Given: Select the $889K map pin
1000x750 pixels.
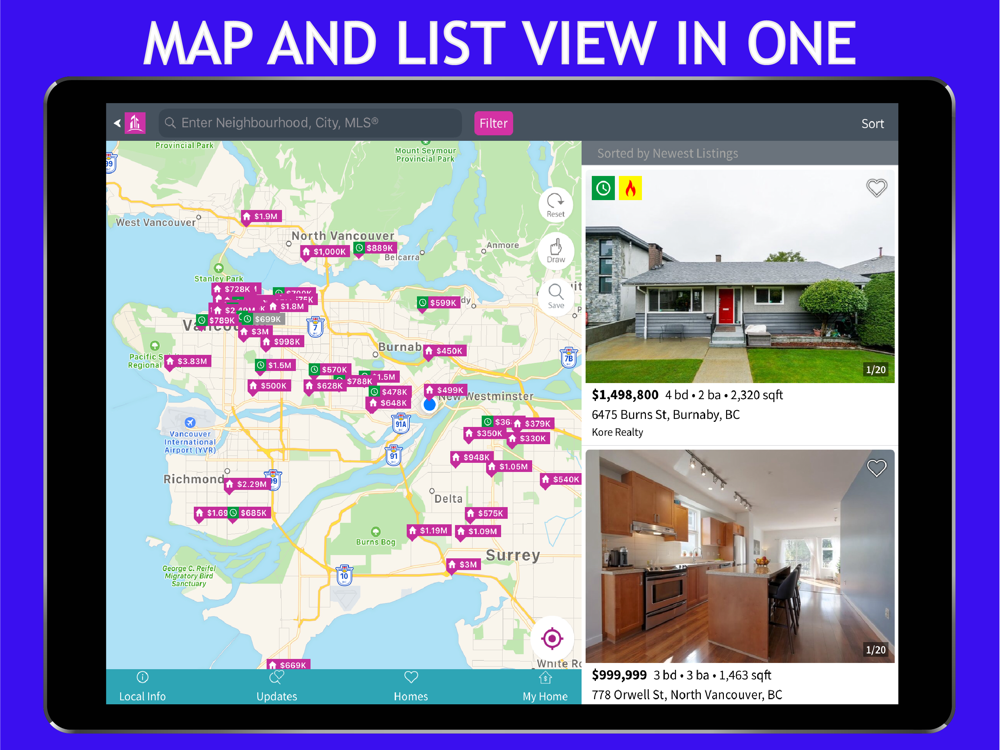Looking at the screenshot, I should (375, 248).
